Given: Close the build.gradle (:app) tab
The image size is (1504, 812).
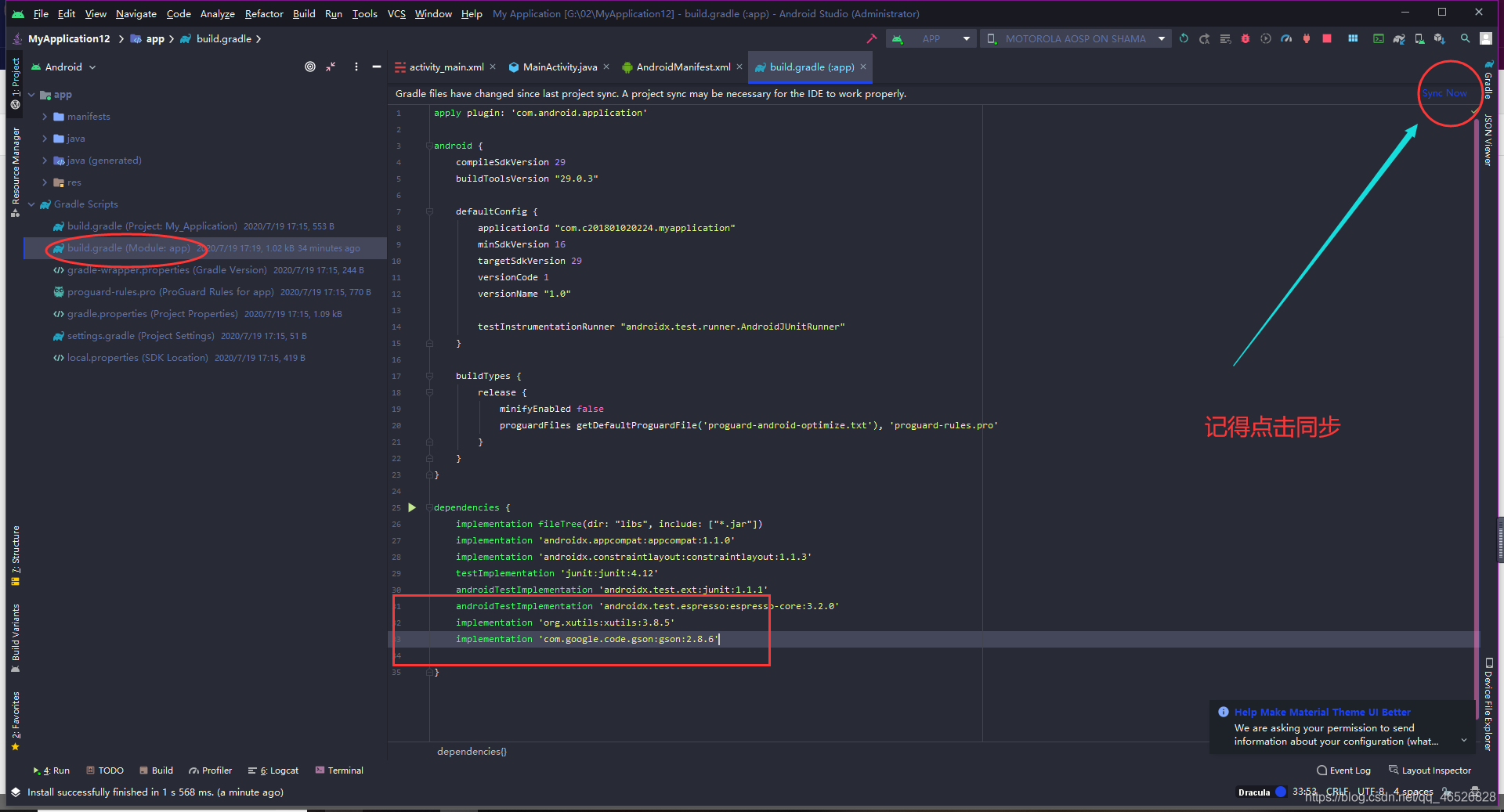Looking at the screenshot, I should click(x=863, y=67).
